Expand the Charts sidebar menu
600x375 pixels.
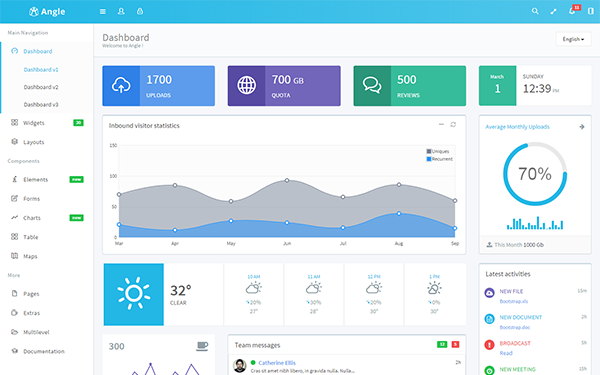pyautogui.click(x=47, y=218)
